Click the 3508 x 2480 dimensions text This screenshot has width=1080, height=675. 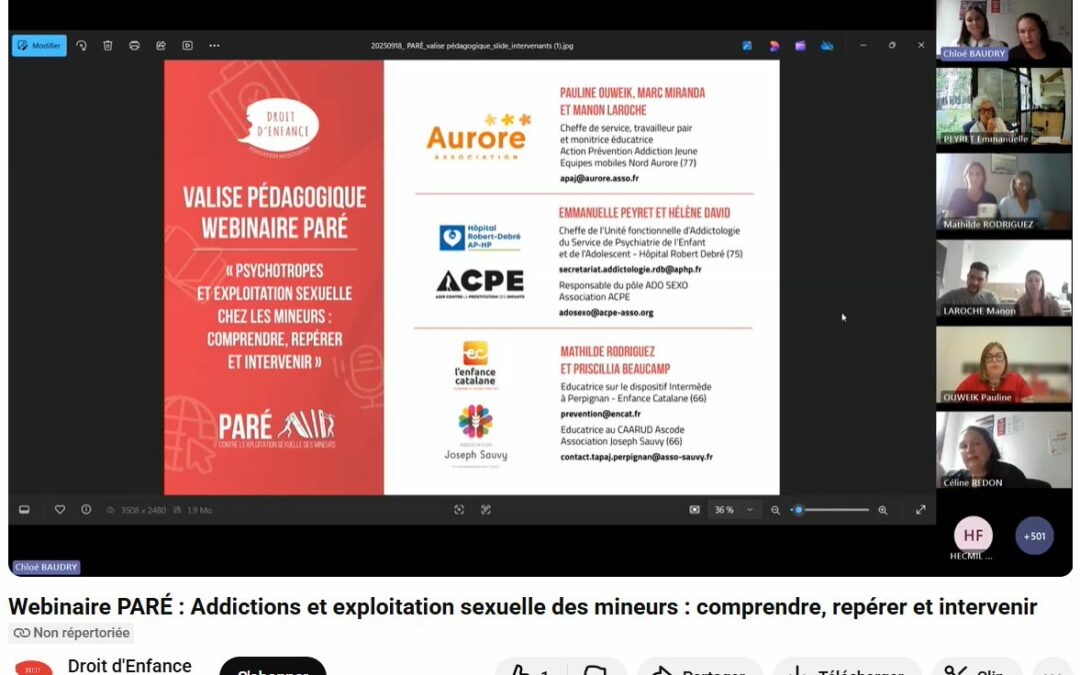pos(143,510)
